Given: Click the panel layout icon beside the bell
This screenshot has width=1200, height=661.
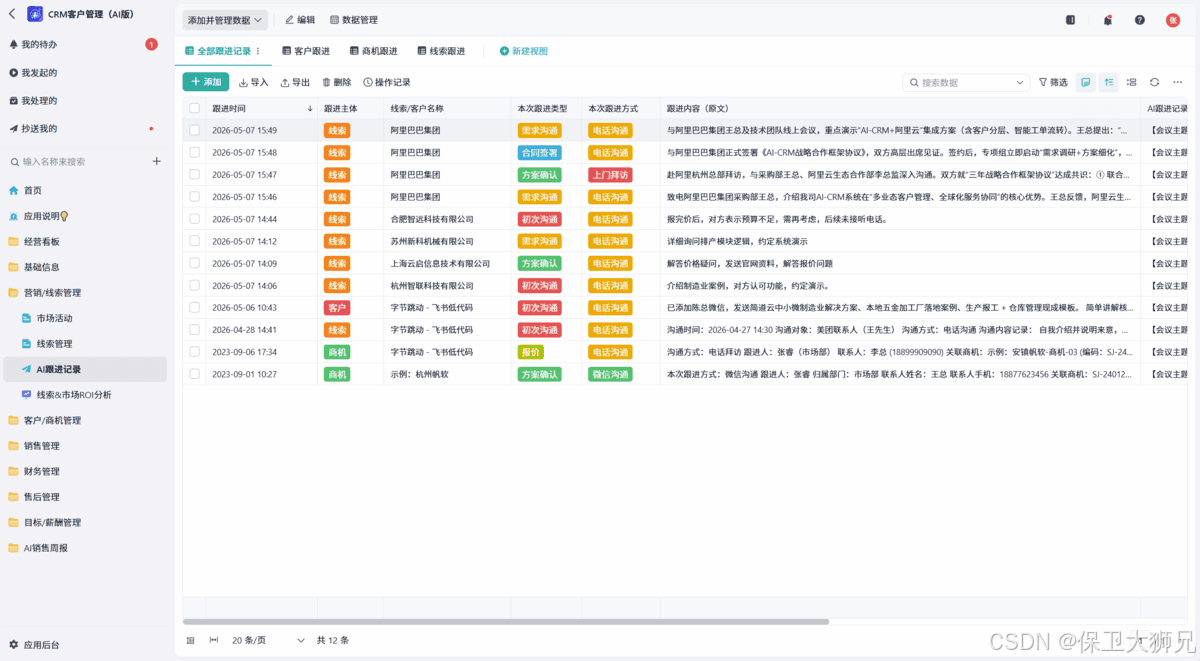Looking at the screenshot, I should tap(1070, 20).
